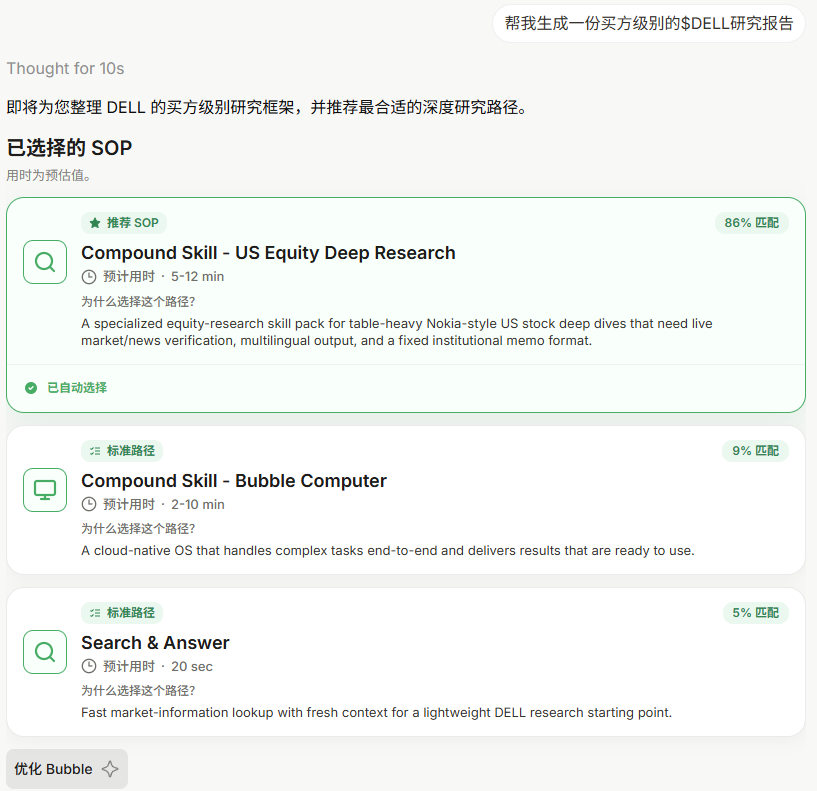Choose the Search & Answer card title
Image resolution: width=817 pixels, height=791 pixels.
tap(155, 642)
